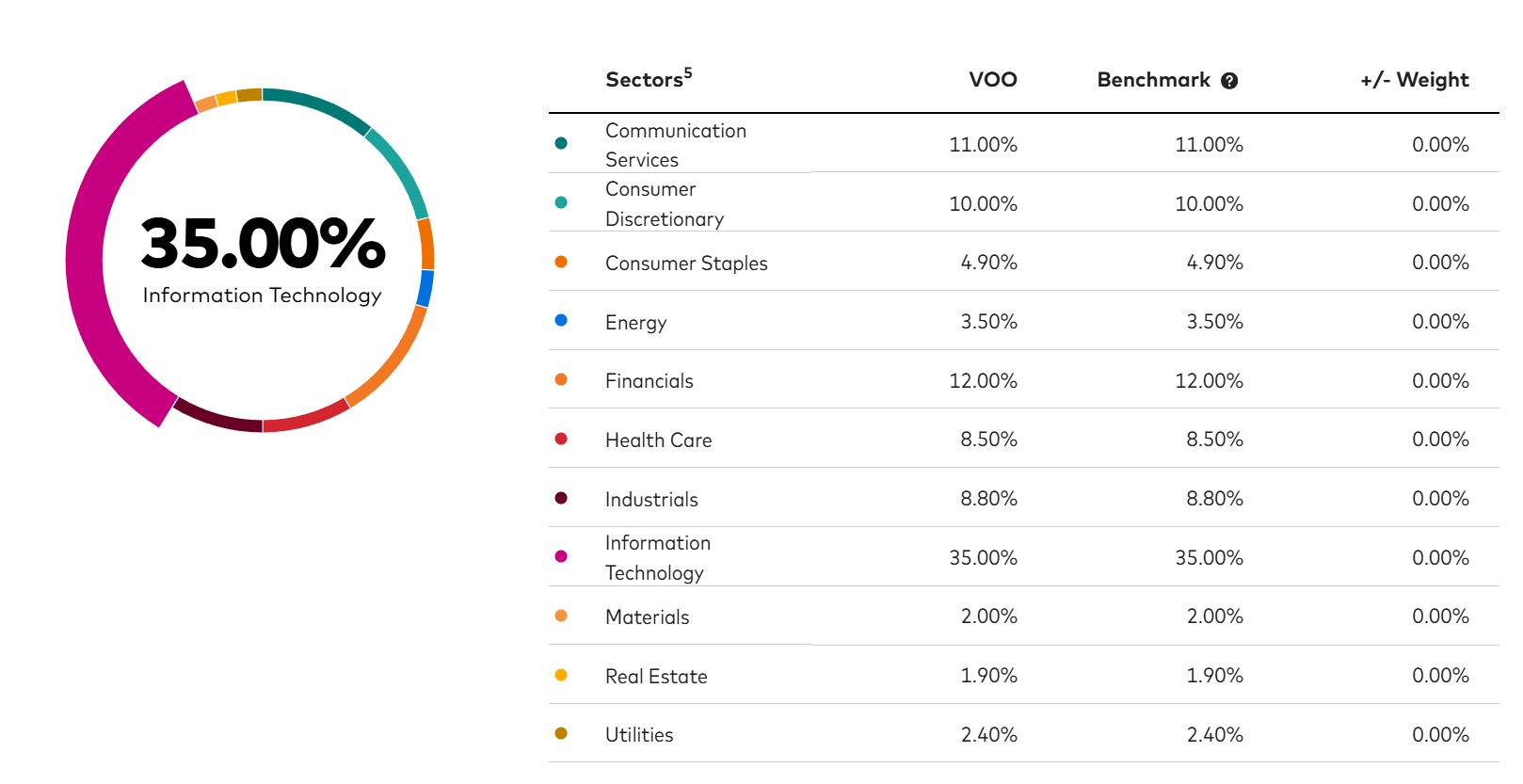Open the Sectors footnote 5 superscript
Viewport: 1523px width, 784px height.
coord(688,72)
